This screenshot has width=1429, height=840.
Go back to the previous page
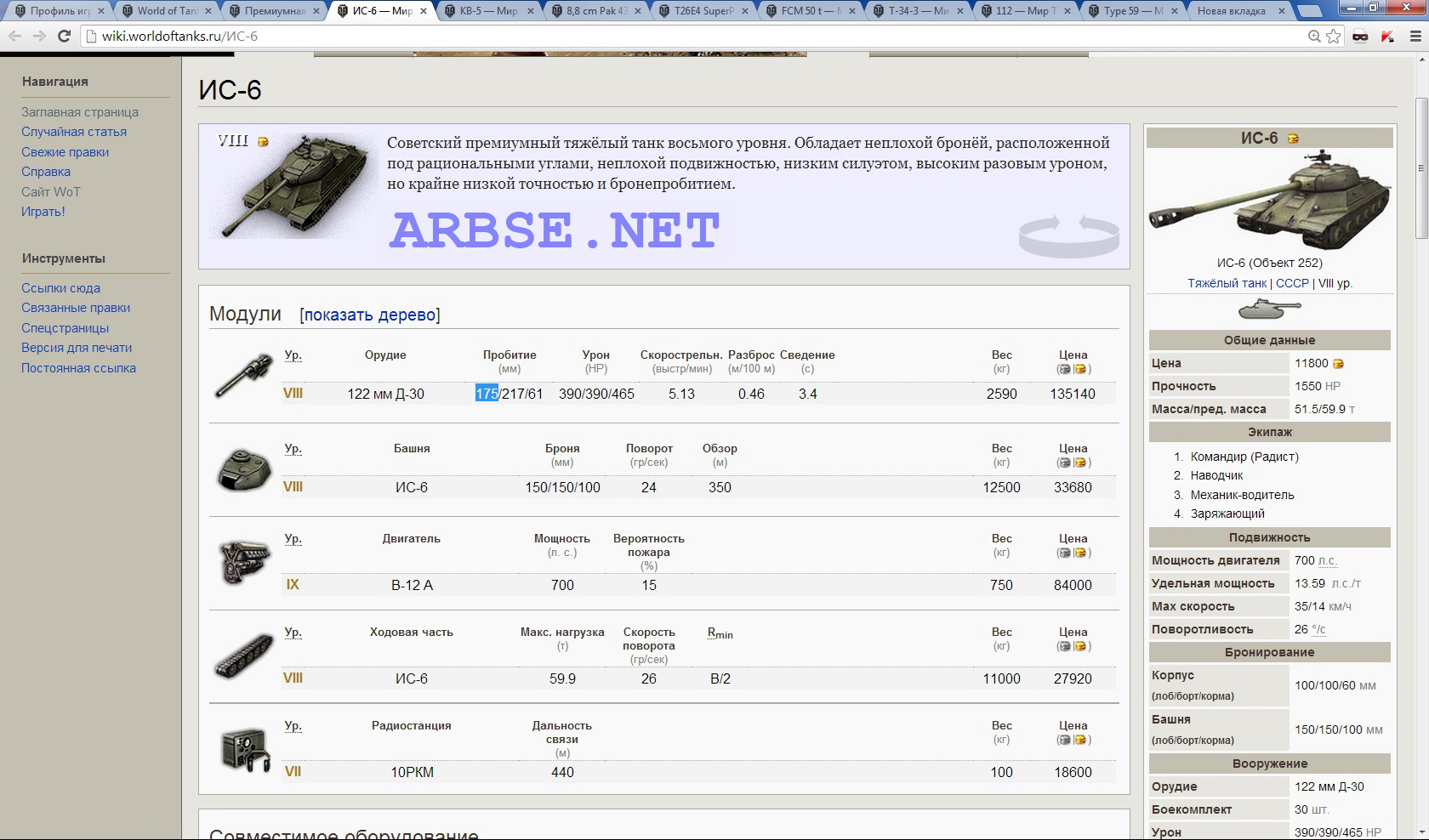click(15, 37)
